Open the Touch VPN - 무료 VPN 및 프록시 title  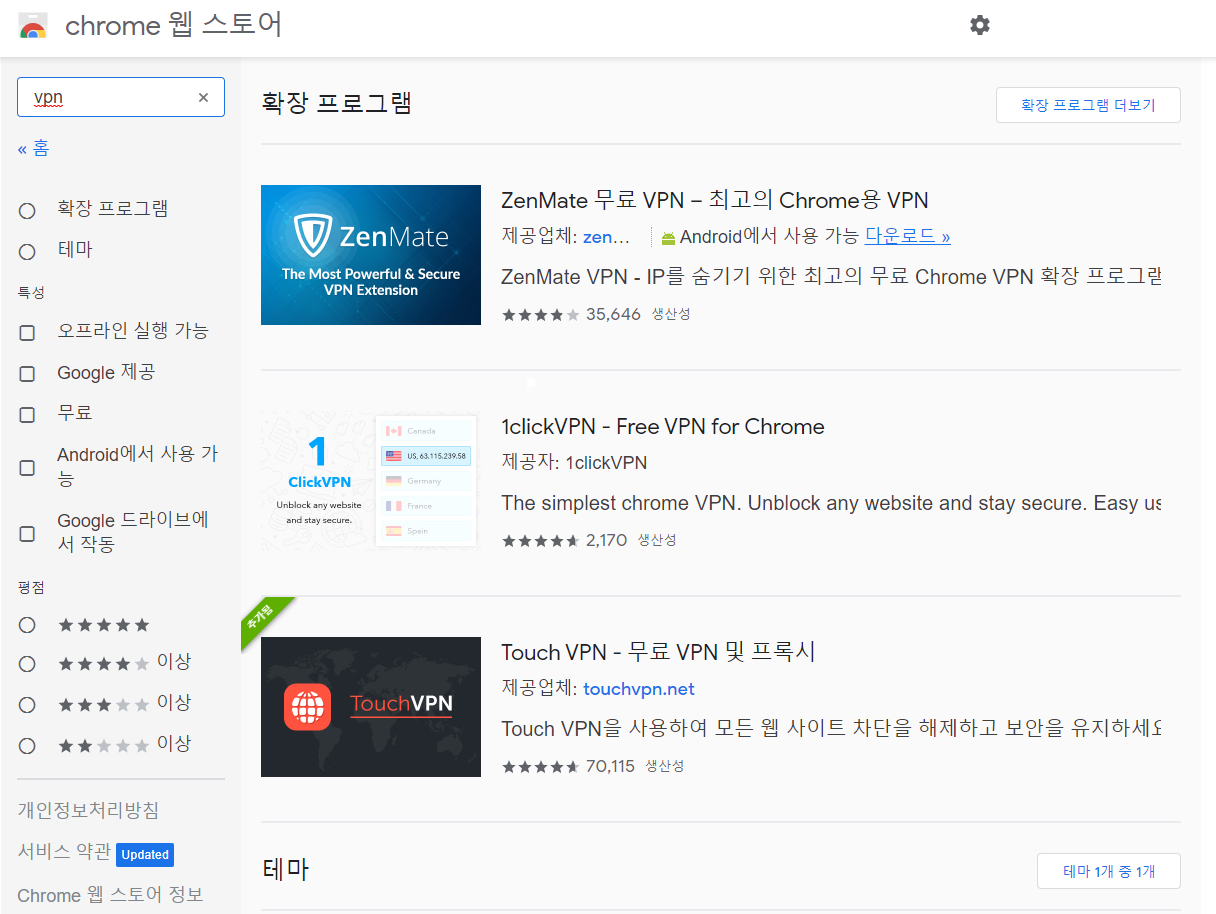(x=658, y=652)
